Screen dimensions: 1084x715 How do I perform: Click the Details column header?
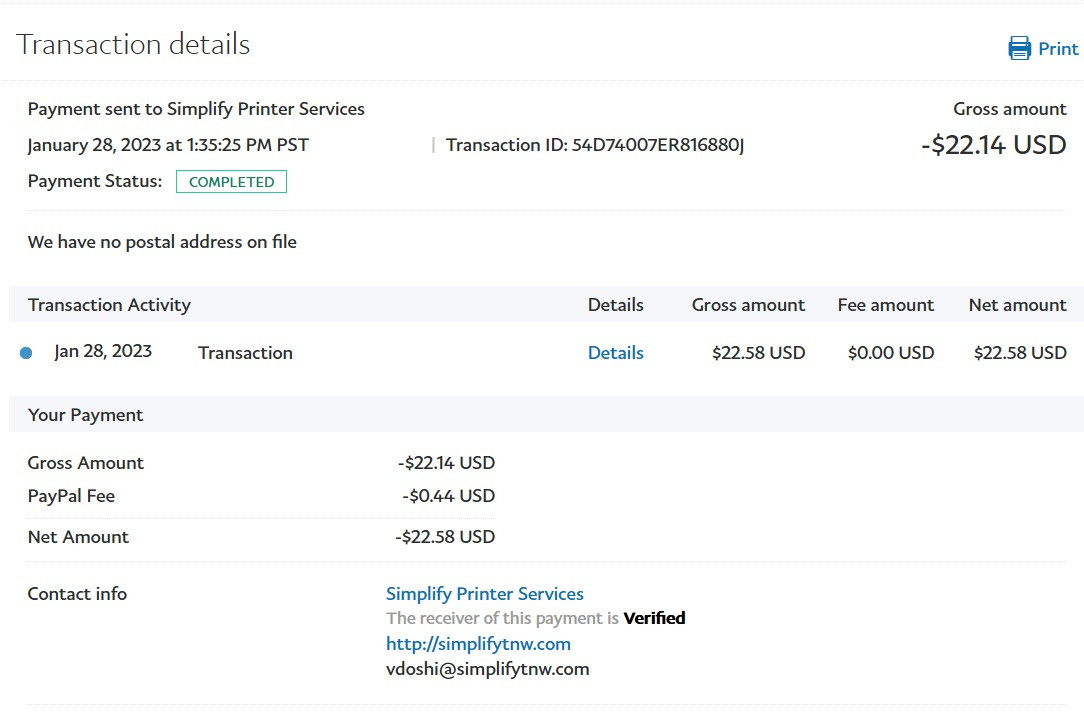(615, 305)
